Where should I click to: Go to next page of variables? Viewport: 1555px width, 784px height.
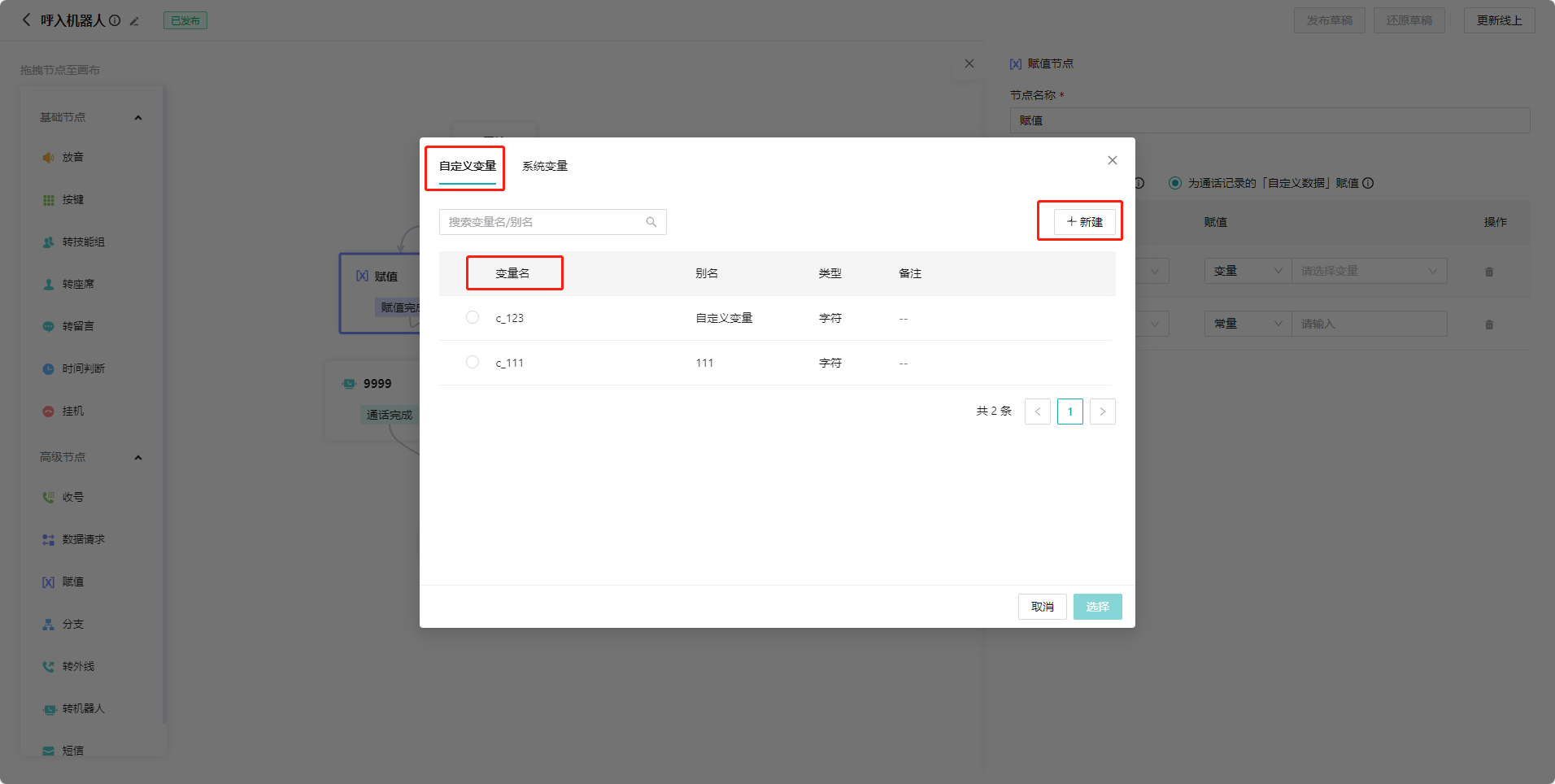pos(1103,412)
